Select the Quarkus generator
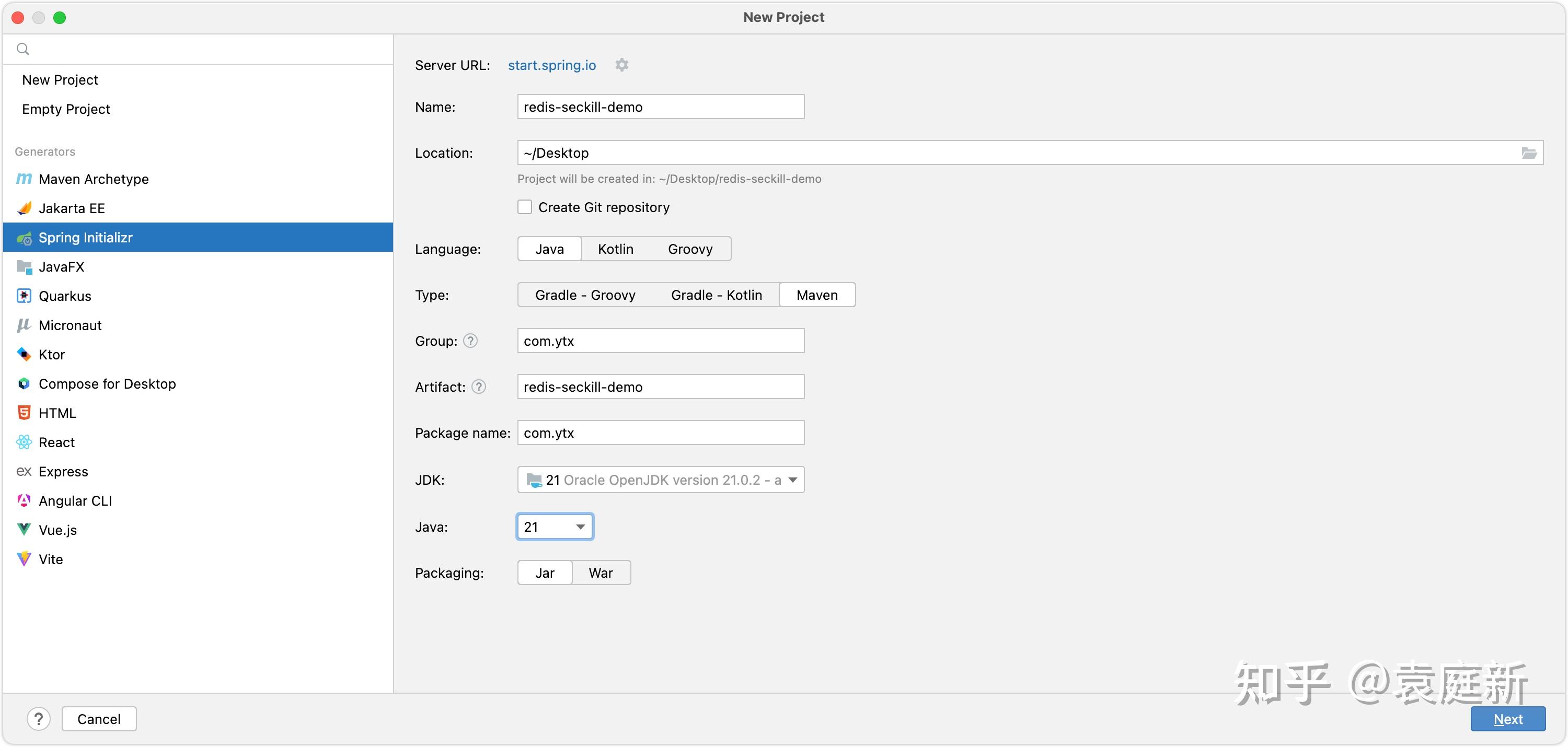Viewport: 1568px width, 747px height. tap(64, 296)
